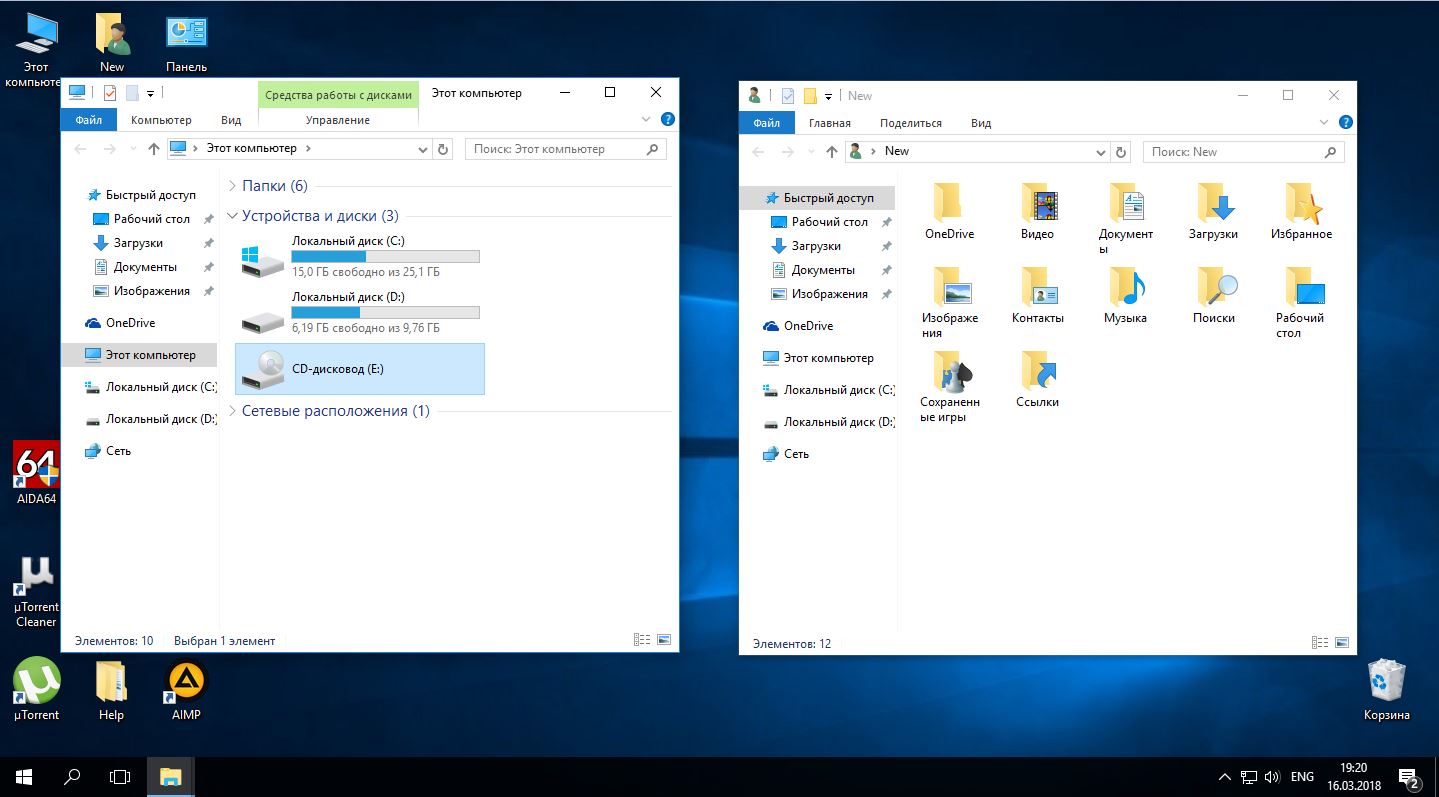Open the Поделиться tab in New window
Screen dimensions: 1439x797
click(x=910, y=123)
